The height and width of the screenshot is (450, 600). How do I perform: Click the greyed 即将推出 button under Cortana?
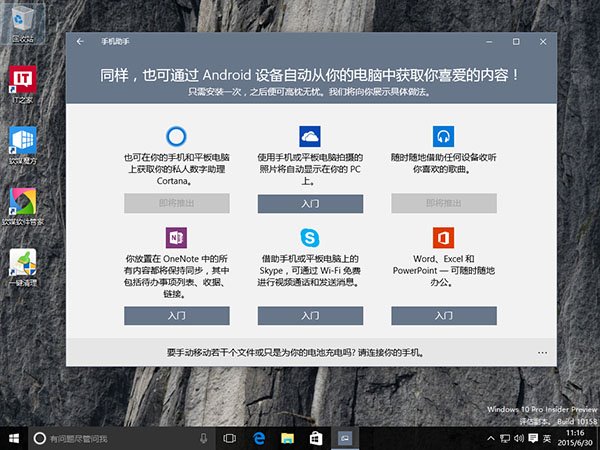[x=177, y=203]
